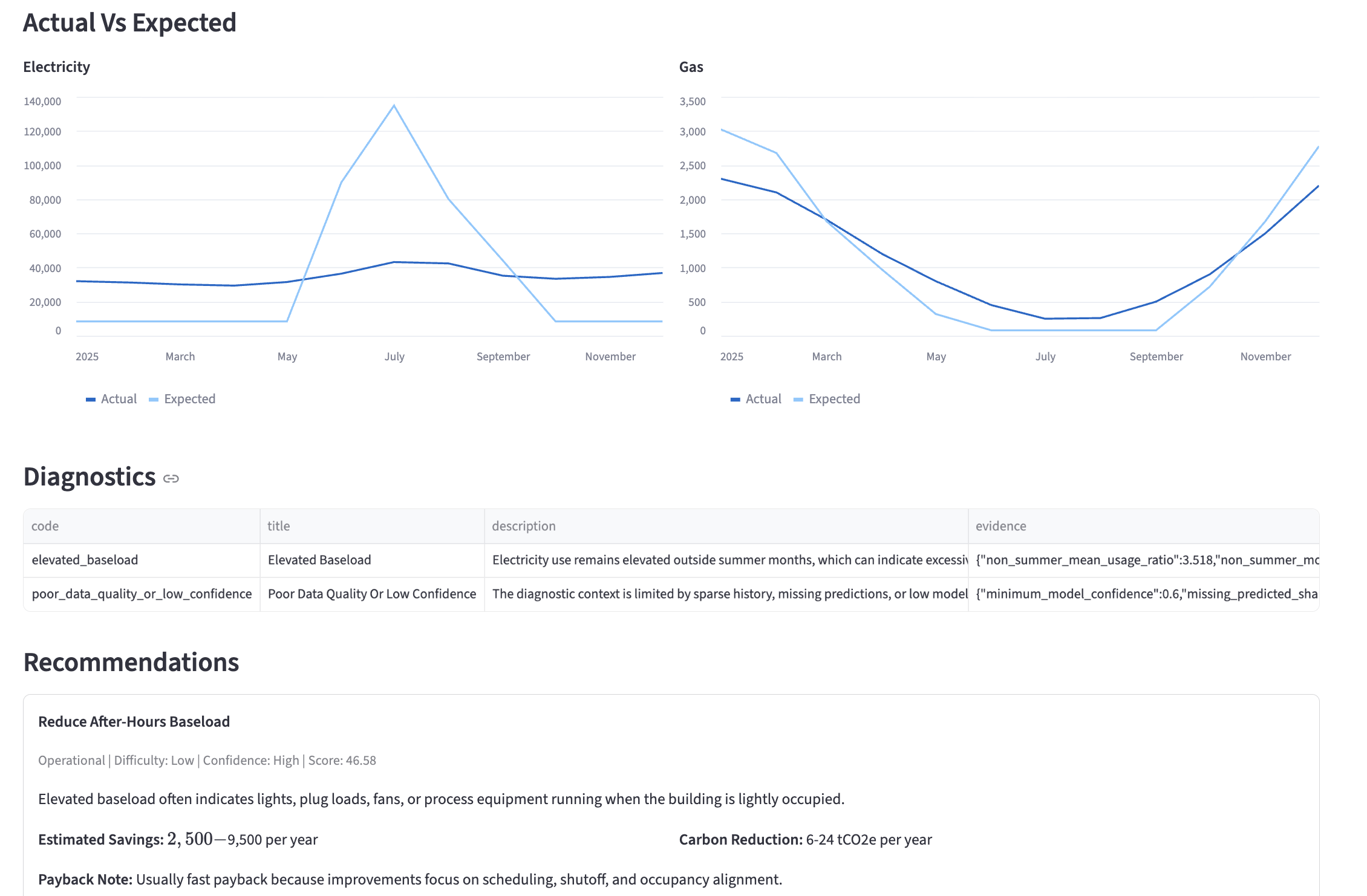Select poor_data_quality_or_low_confidence code cell

[x=142, y=594]
